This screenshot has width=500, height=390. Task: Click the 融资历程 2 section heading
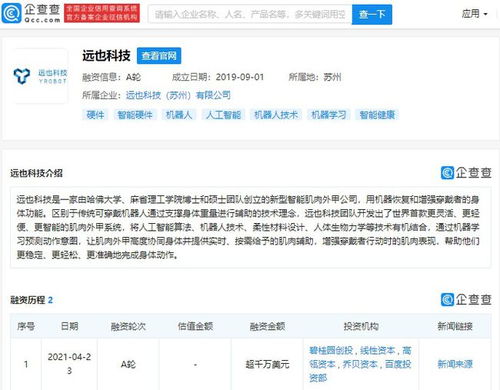tap(31, 300)
